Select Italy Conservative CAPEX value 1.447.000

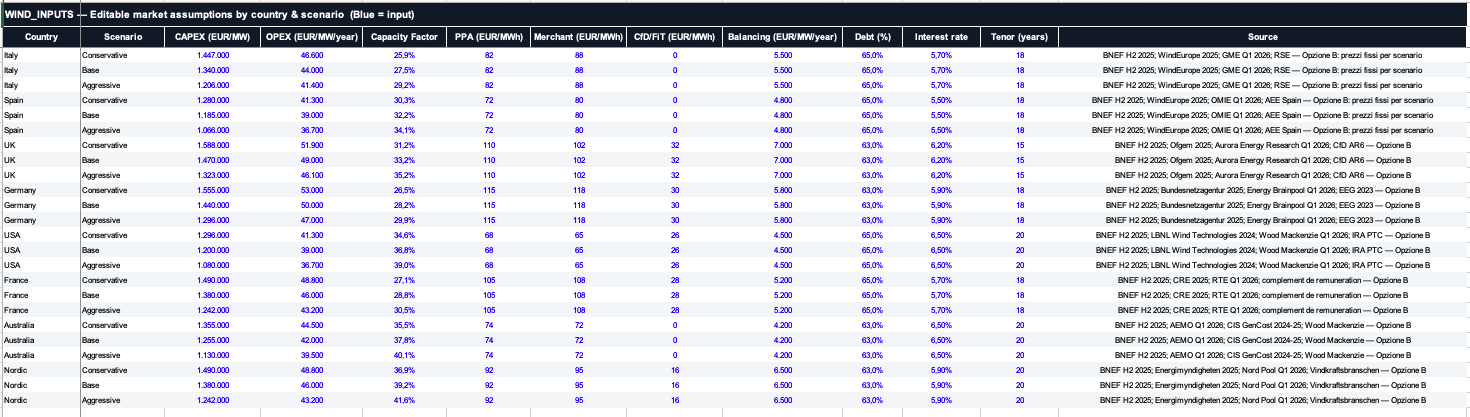(212, 54)
